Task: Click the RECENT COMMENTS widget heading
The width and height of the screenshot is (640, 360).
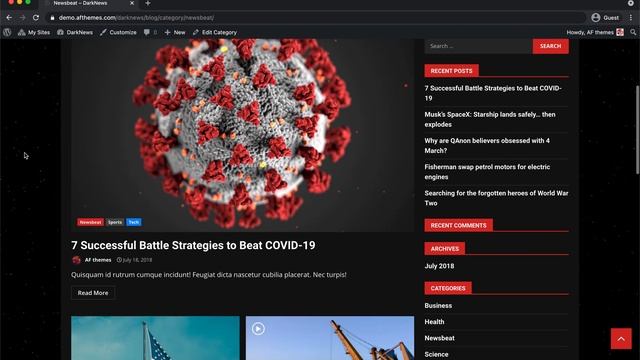Action: coord(458,225)
